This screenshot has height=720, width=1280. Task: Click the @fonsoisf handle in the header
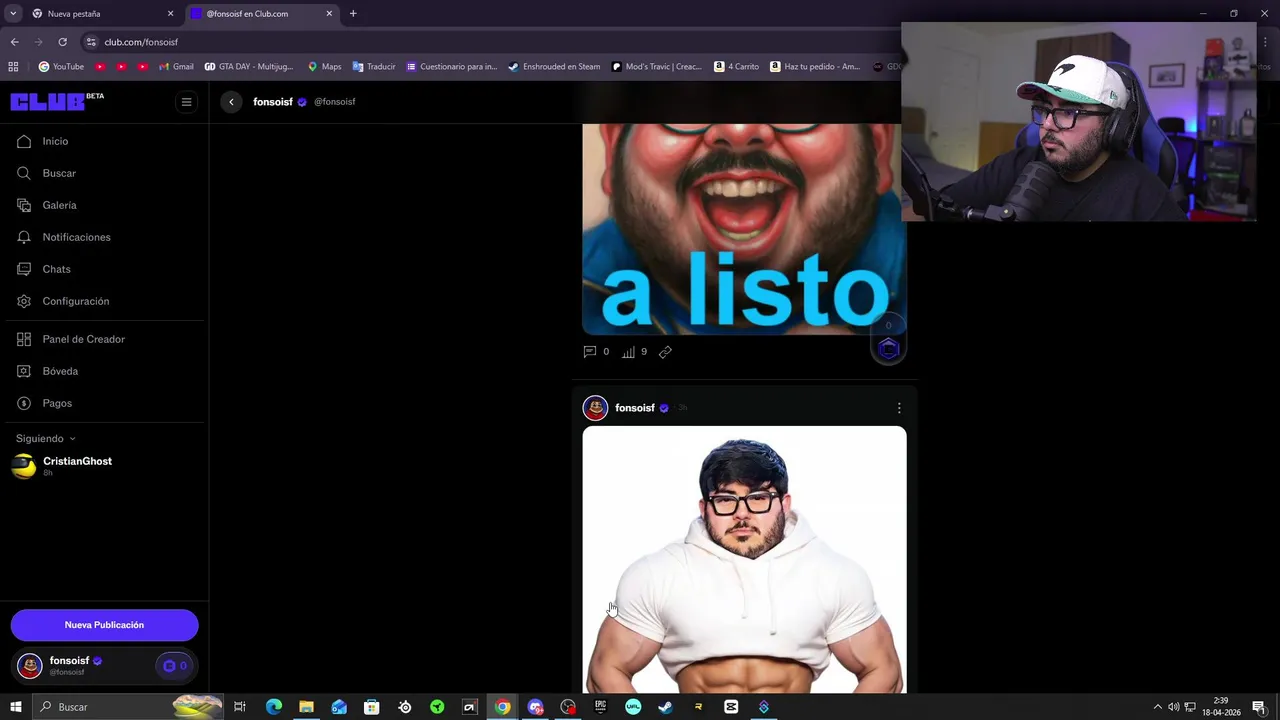pos(335,102)
